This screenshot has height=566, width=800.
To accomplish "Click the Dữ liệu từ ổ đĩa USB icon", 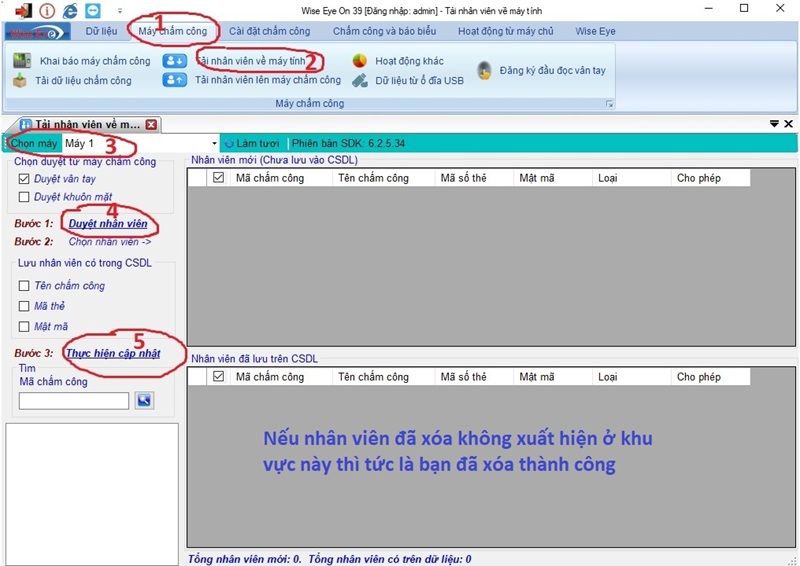I will click(x=360, y=81).
